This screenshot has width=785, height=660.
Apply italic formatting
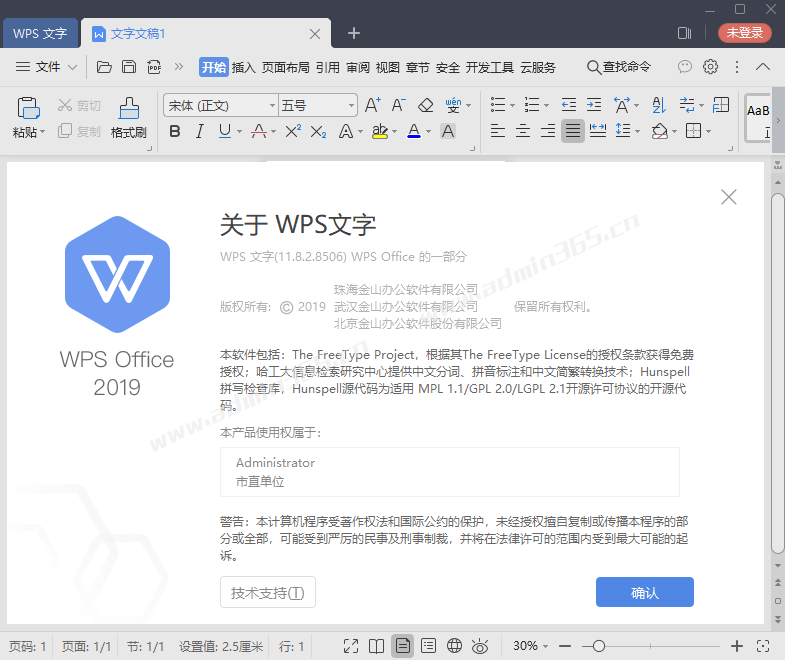[200, 131]
